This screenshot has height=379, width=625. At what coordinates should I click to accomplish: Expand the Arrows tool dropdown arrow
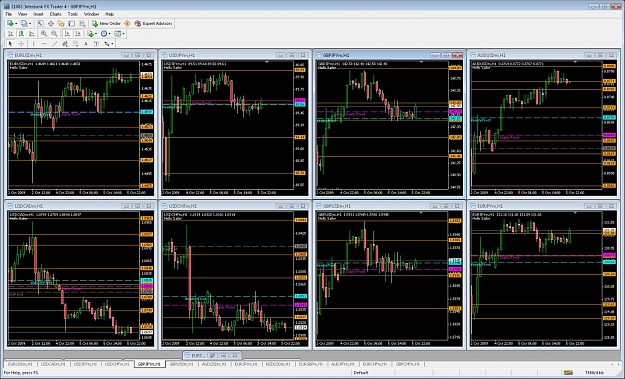click(x=112, y=44)
